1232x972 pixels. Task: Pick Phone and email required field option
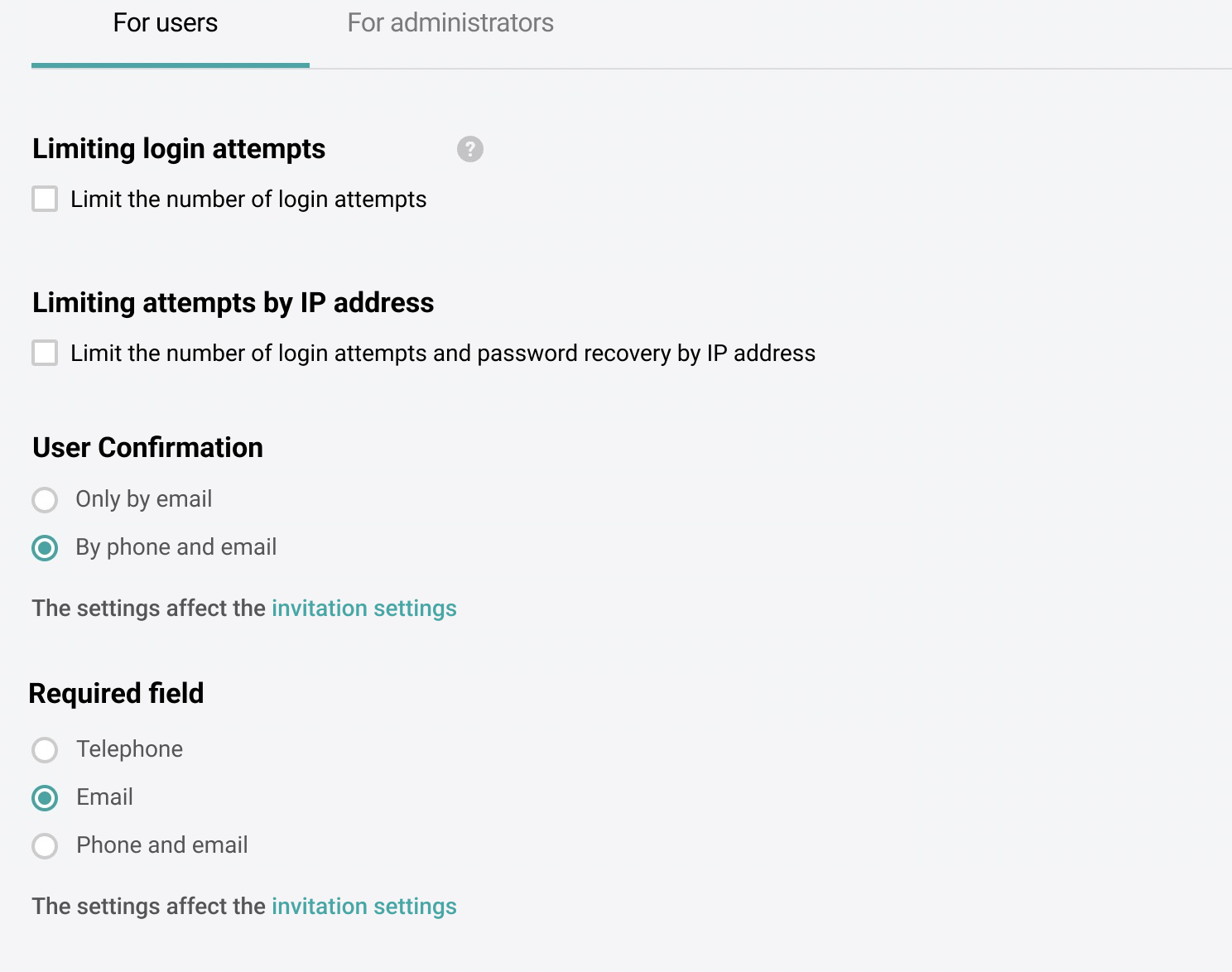tap(44, 845)
